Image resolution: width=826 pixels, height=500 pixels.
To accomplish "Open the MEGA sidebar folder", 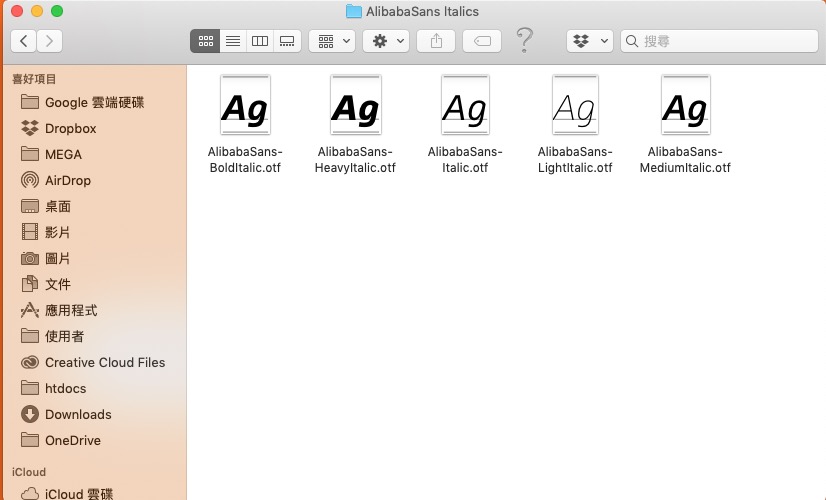I will pos(94,154).
